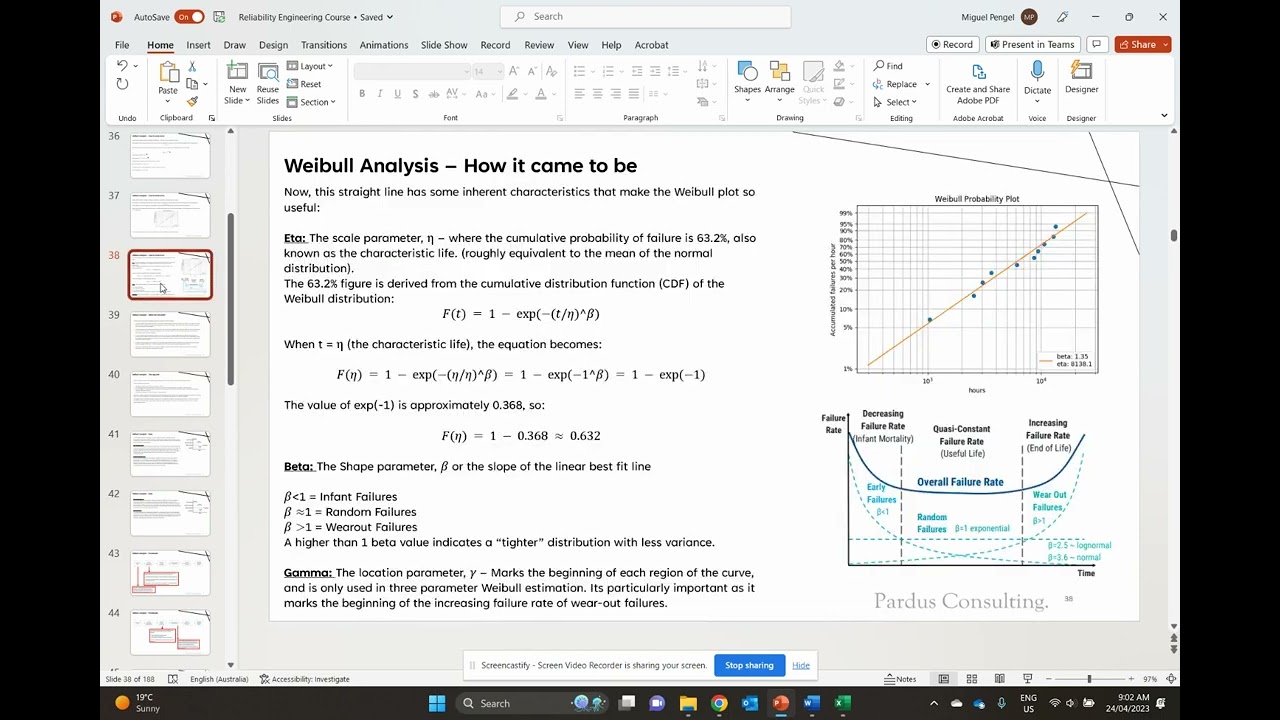Open Windows Start menu
1280x720 pixels.
click(x=437, y=703)
